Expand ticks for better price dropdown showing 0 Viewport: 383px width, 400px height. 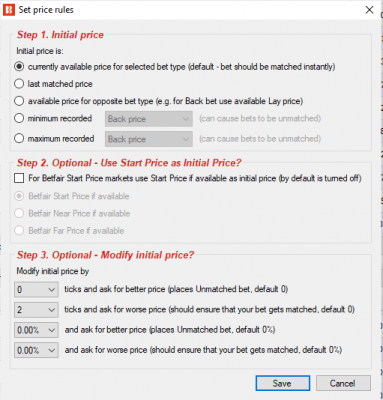click(36, 289)
